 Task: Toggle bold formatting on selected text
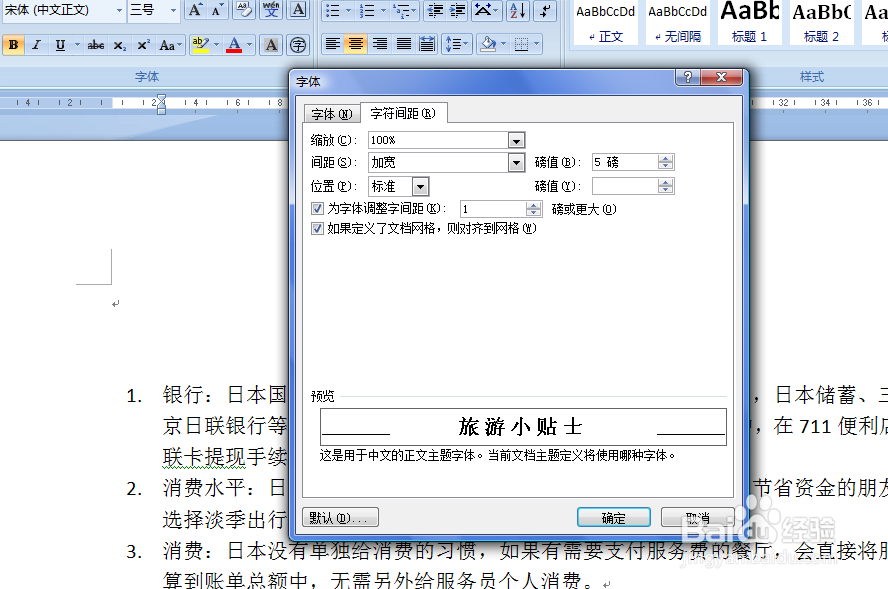(x=13, y=45)
